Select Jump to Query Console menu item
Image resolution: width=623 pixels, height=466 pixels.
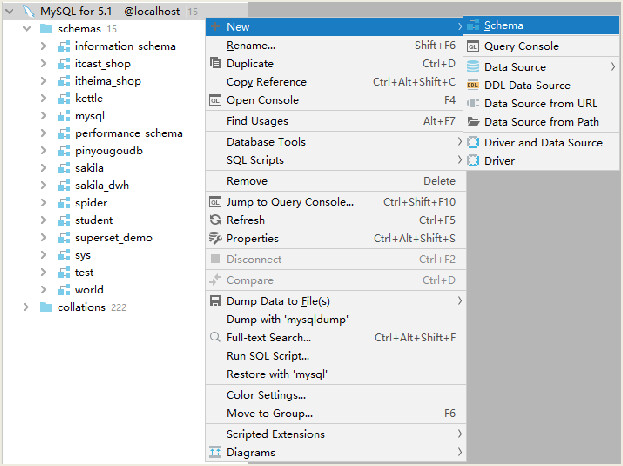290,202
